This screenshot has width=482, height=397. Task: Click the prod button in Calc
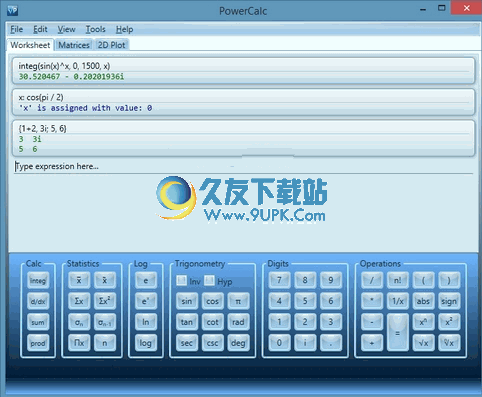coord(38,343)
